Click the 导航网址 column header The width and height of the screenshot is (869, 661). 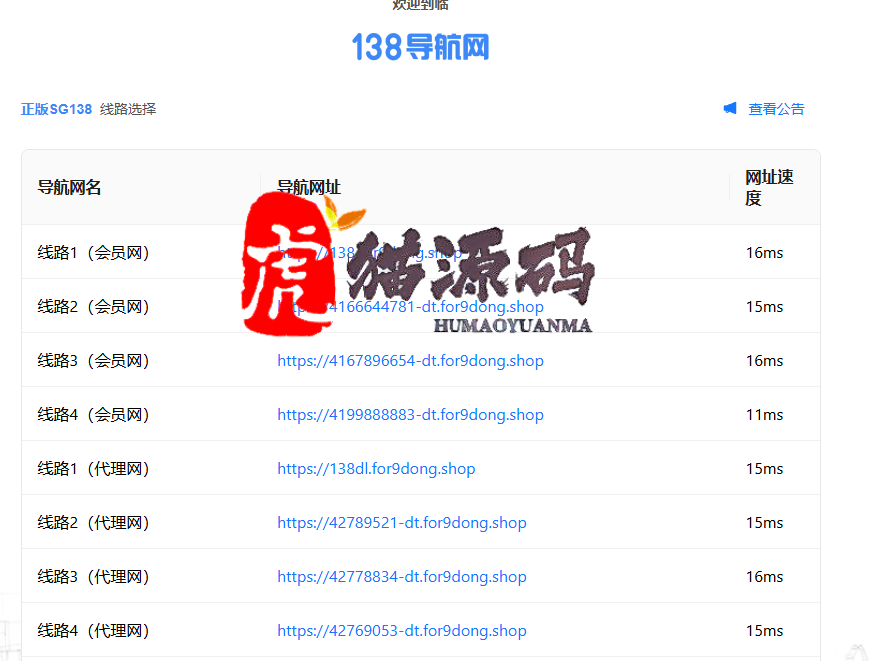[x=309, y=187]
